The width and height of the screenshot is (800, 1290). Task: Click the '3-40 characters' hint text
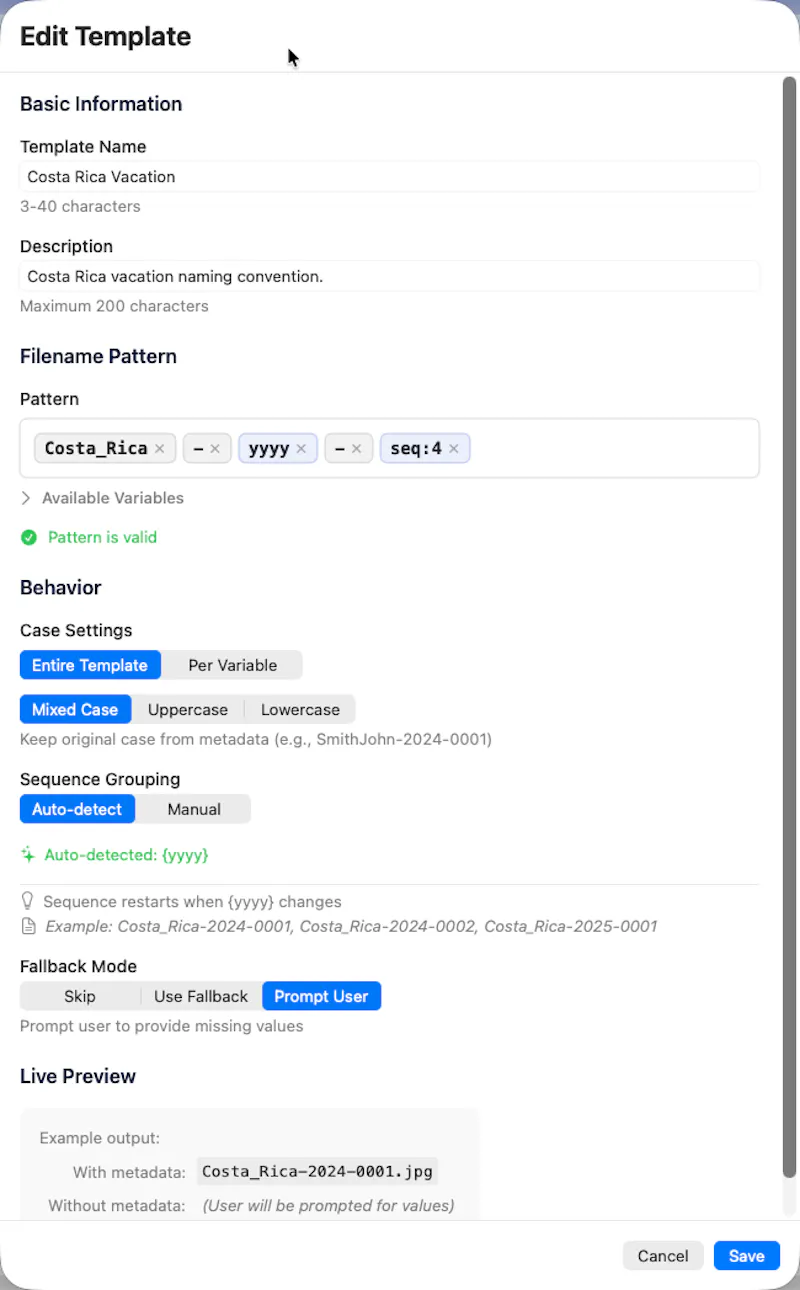tap(80, 207)
